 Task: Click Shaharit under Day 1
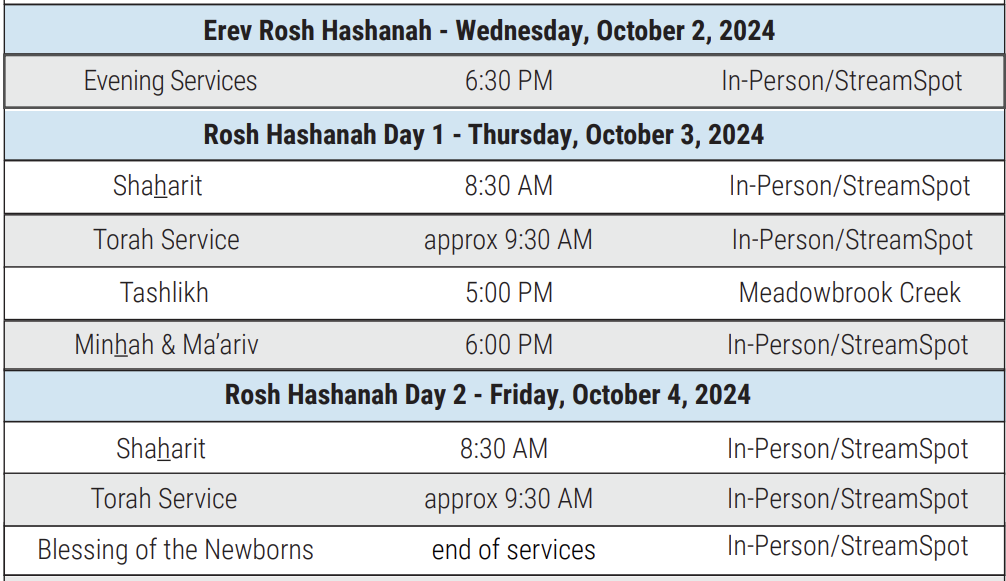click(158, 186)
